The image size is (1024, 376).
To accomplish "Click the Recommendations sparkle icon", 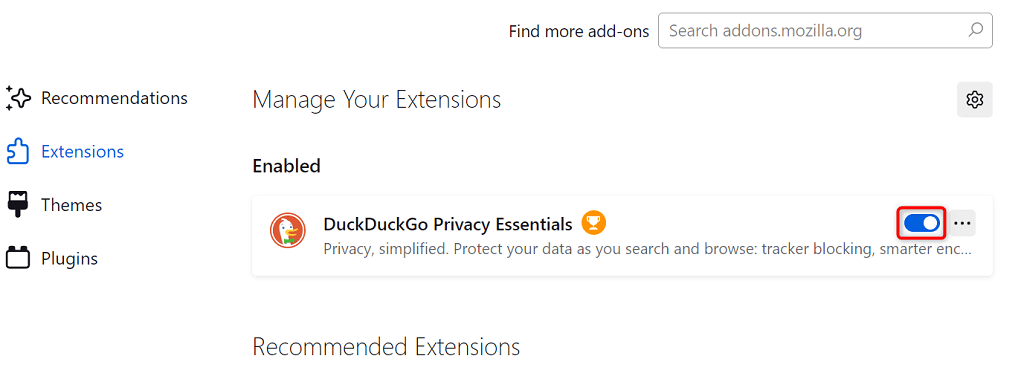I will click(18, 98).
